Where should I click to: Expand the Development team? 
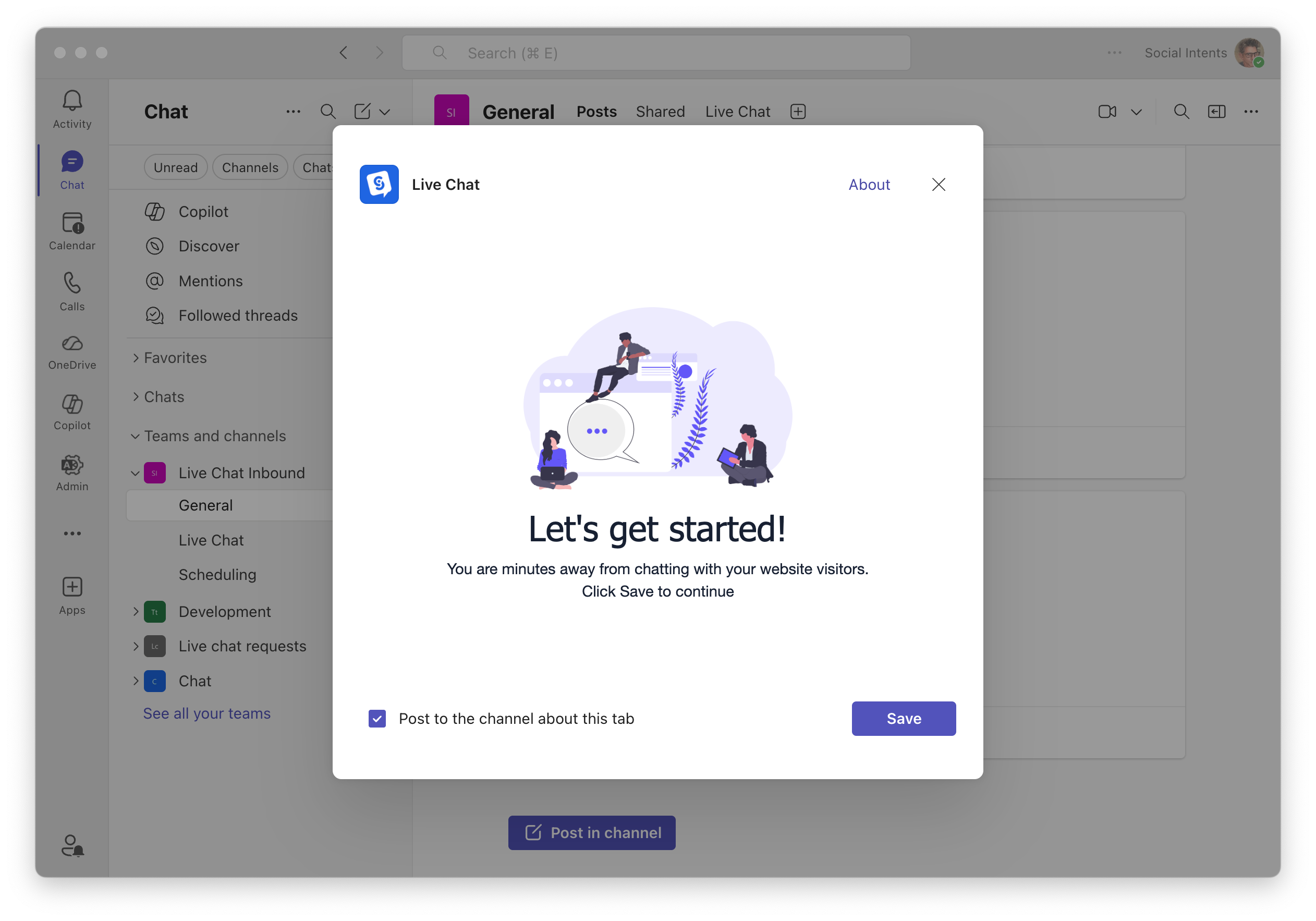pyautogui.click(x=136, y=612)
